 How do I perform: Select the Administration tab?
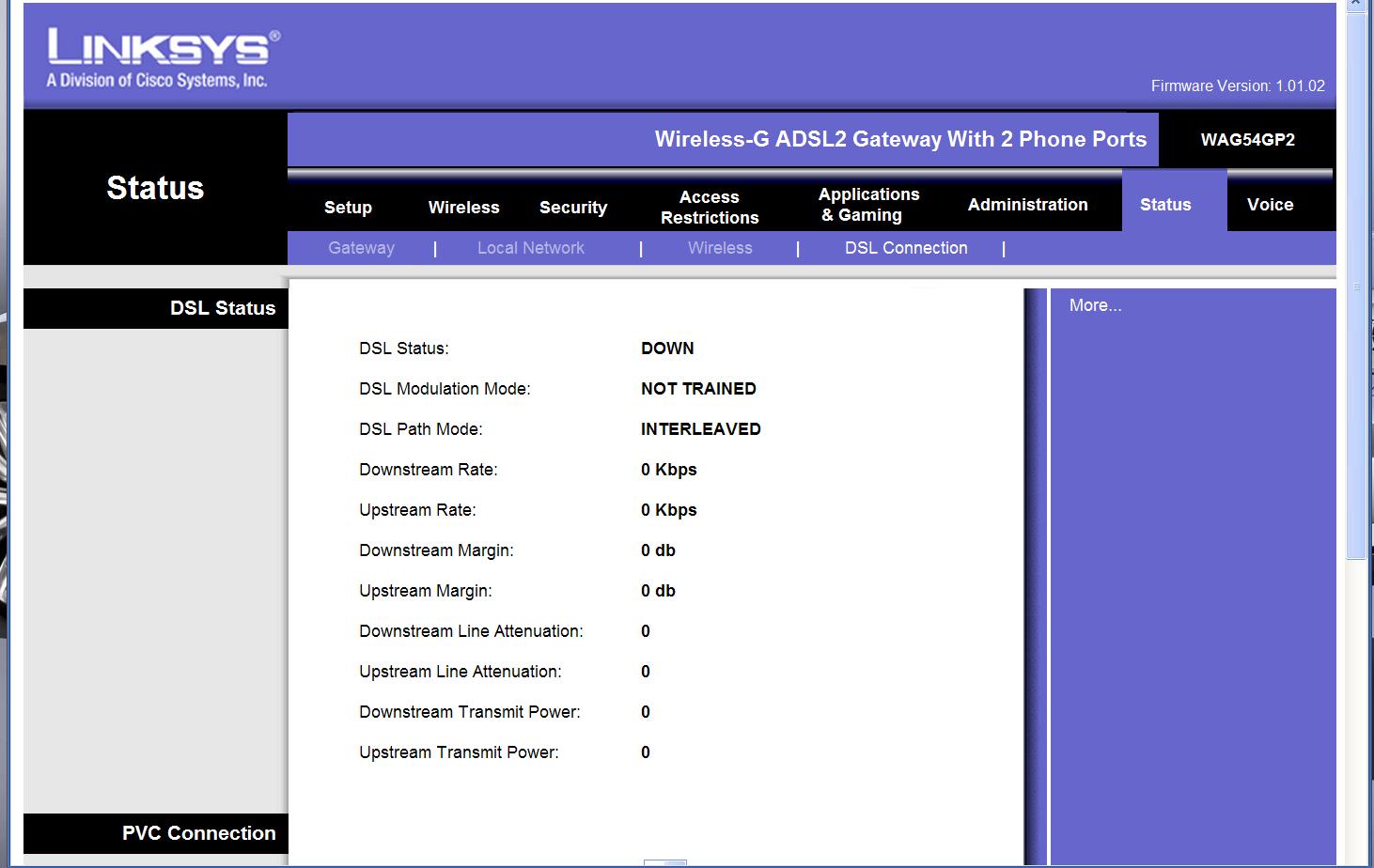(x=1028, y=205)
